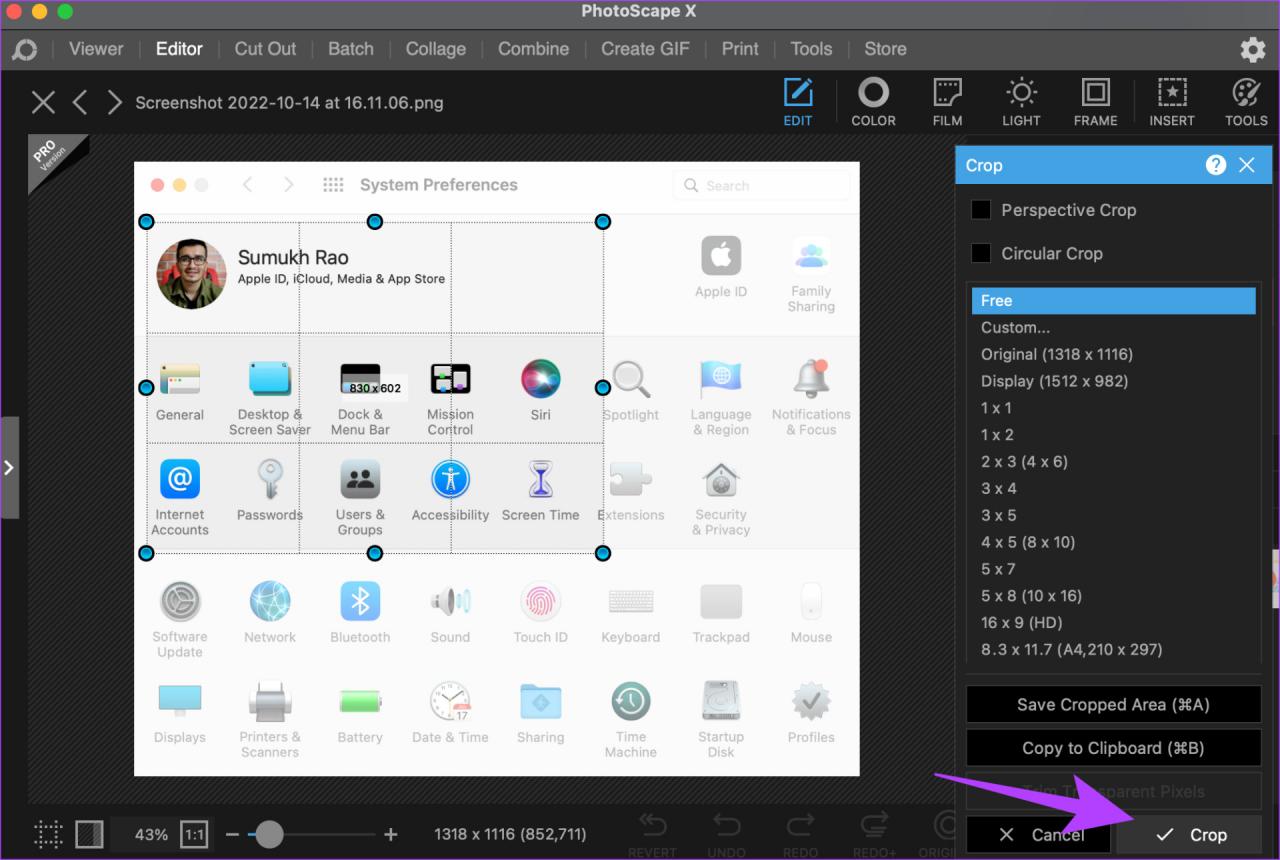
Task: Switch to the Viewer tab
Action: [96, 49]
